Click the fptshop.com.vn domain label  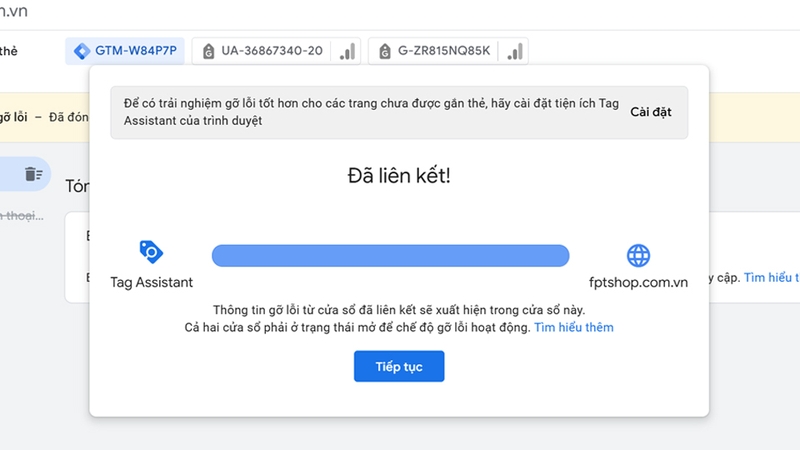tap(638, 282)
